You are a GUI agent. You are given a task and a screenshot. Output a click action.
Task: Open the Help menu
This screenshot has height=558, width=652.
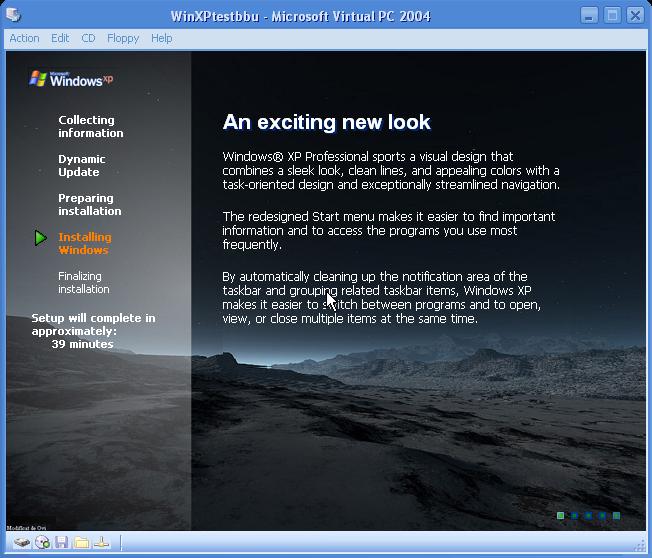(x=161, y=38)
